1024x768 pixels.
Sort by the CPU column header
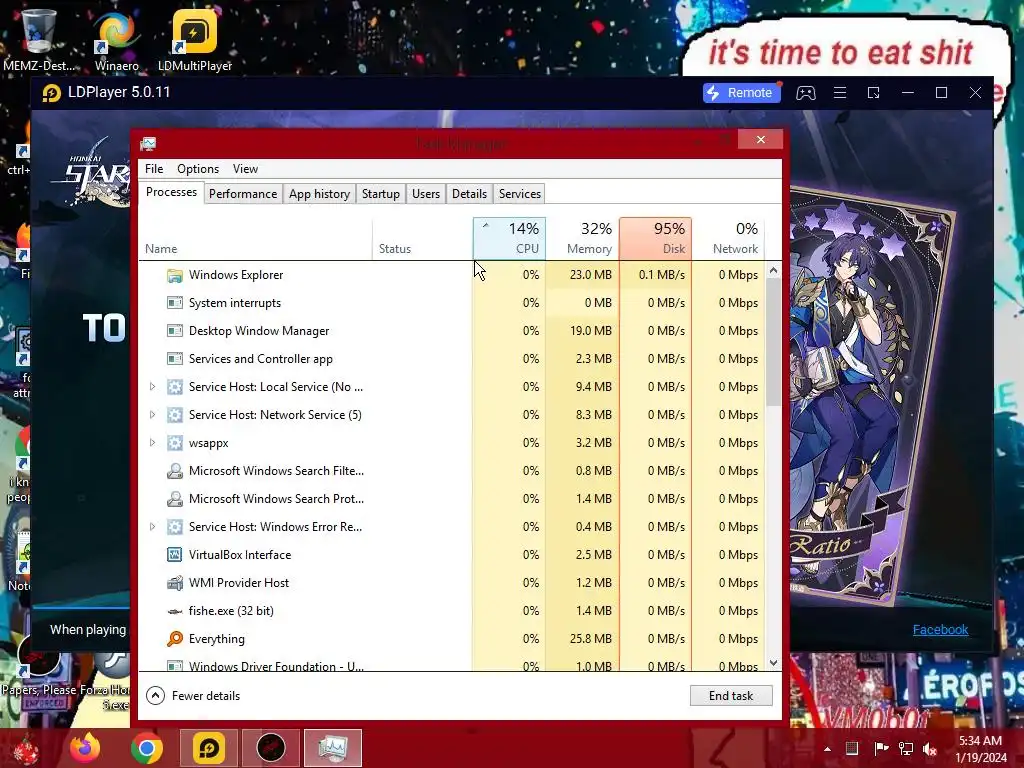coord(509,238)
